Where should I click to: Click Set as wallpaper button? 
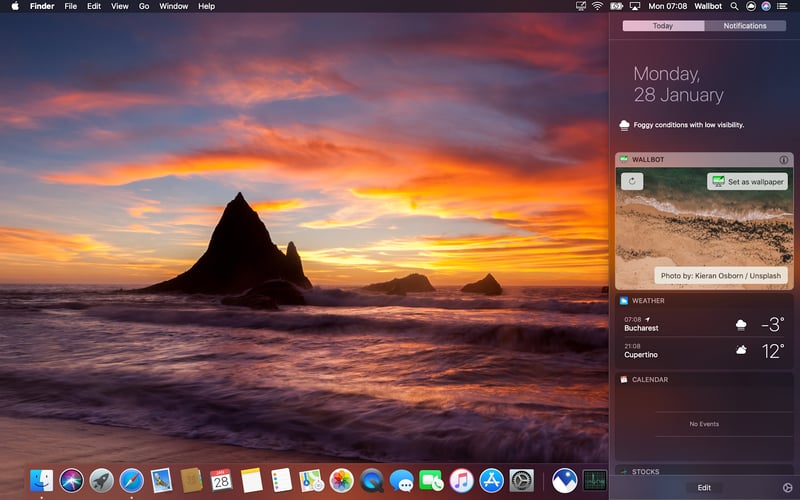(x=747, y=181)
